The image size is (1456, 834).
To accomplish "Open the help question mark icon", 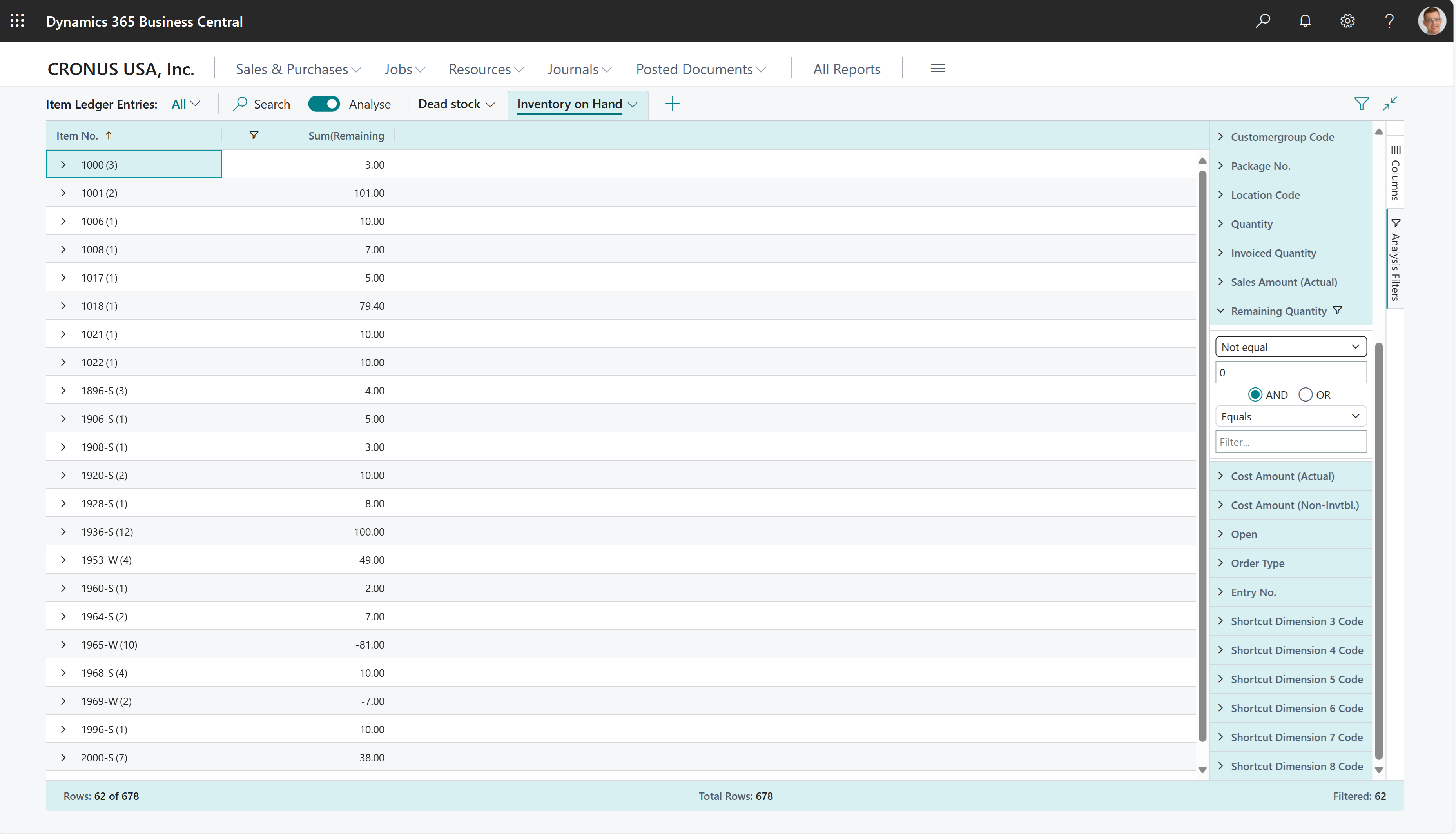I will click(x=1390, y=21).
